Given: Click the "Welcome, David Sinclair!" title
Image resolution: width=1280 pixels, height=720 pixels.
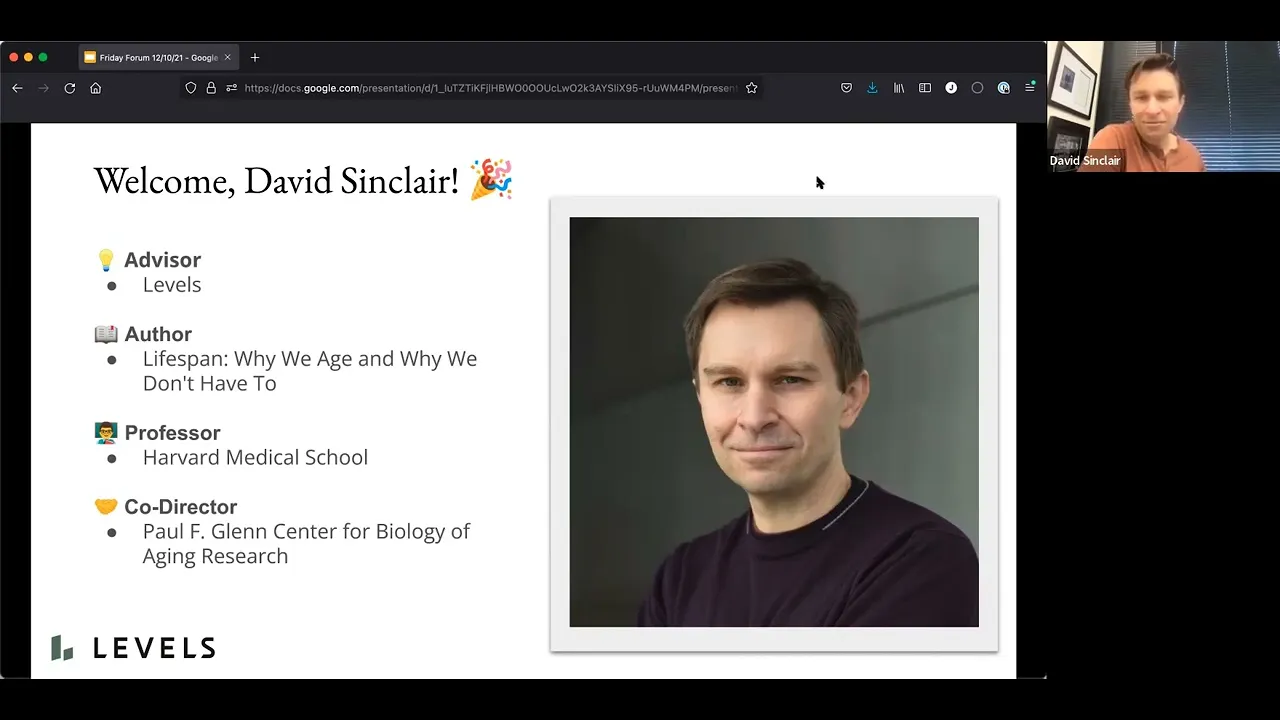Looking at the screenshot, I should click(276, 181).
